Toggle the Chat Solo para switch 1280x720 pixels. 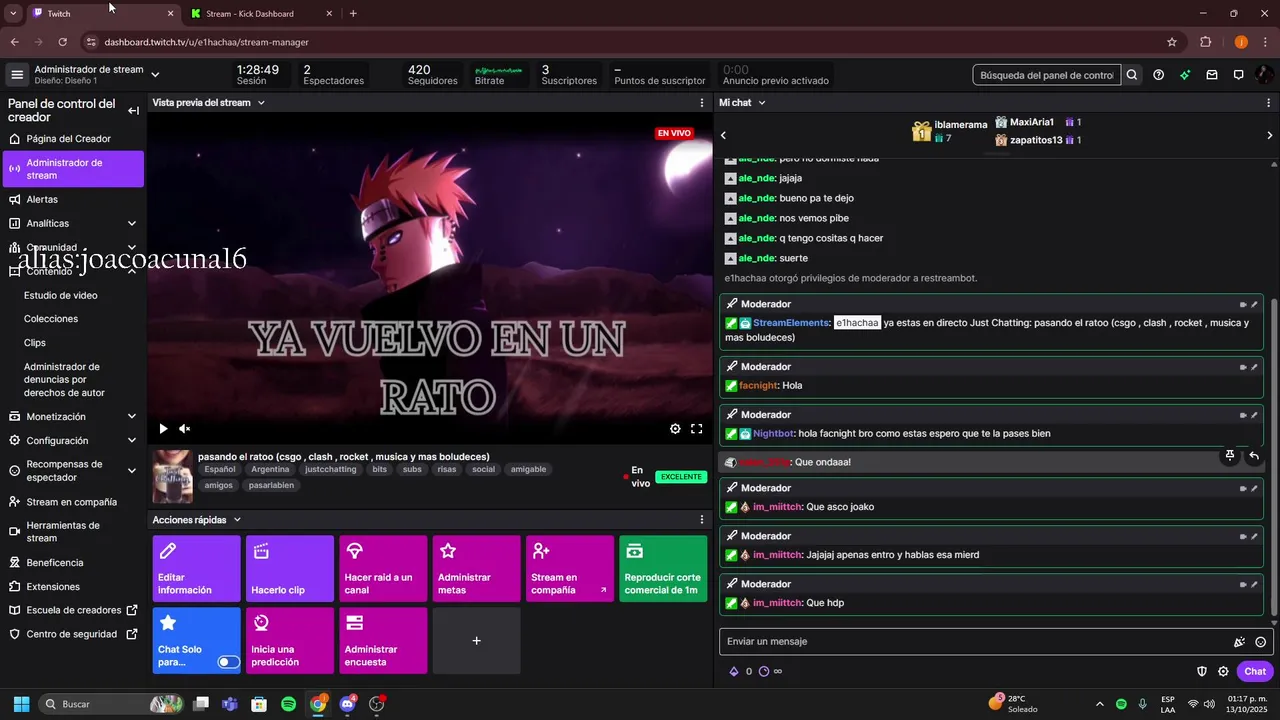coord(229,662)
